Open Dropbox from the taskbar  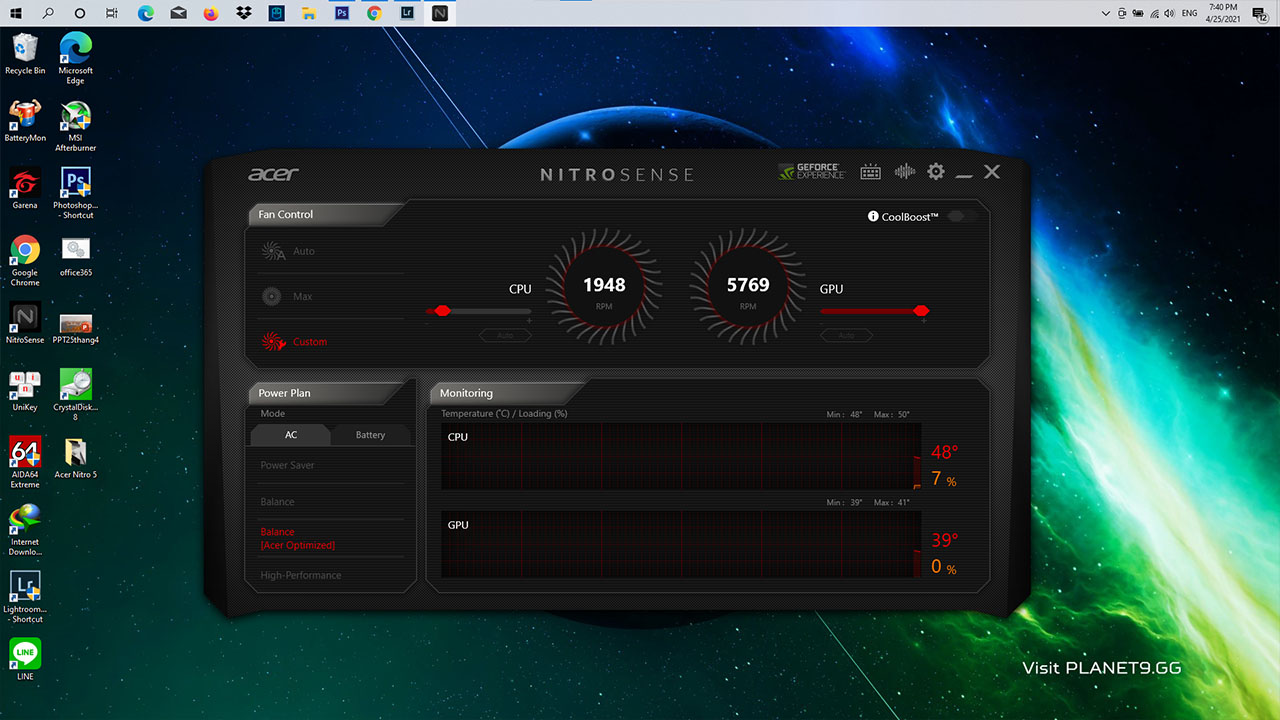[x=243, y=13]
